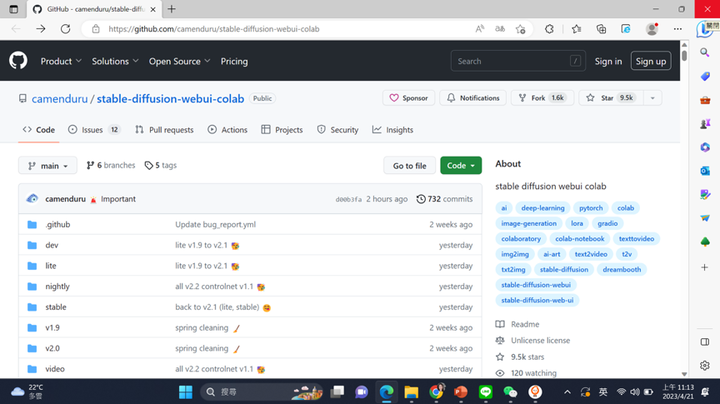Click the Go to file button

[410, 166]
